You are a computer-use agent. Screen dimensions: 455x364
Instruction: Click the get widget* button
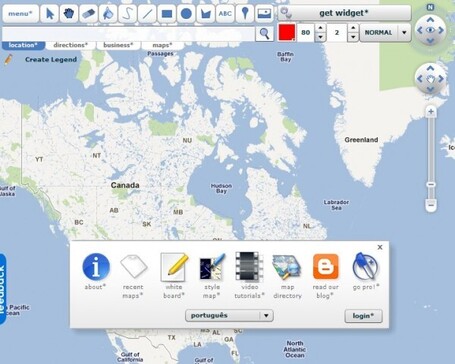click(344, 13)
